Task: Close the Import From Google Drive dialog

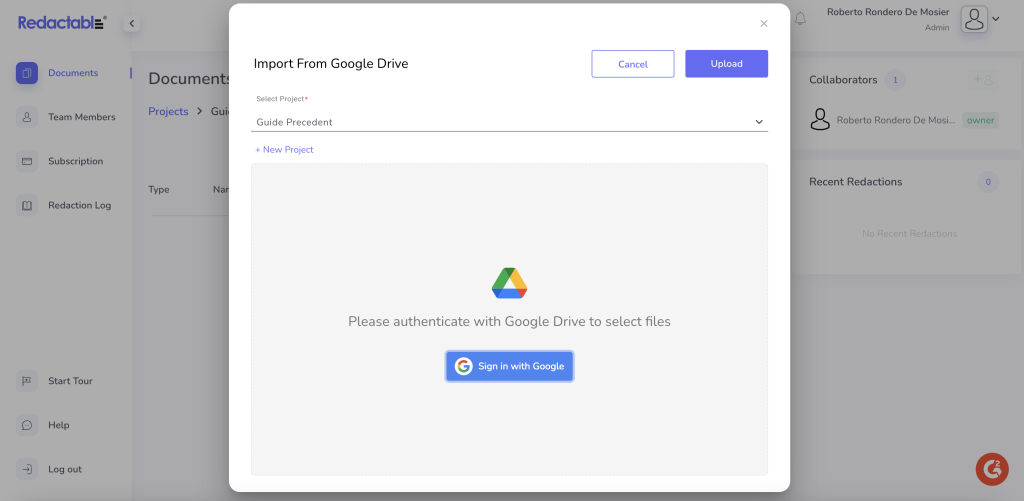Action: [x=764, y=23]
